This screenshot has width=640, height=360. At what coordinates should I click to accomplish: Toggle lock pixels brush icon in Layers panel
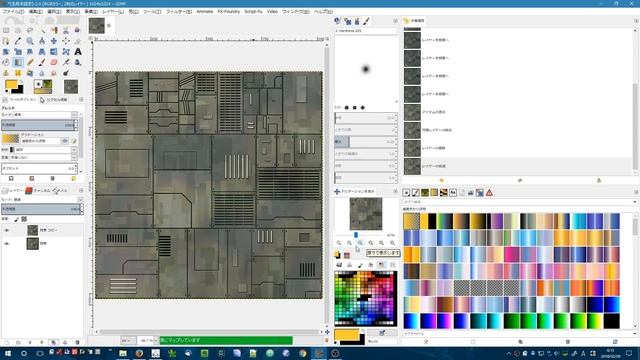pos(17,219)
